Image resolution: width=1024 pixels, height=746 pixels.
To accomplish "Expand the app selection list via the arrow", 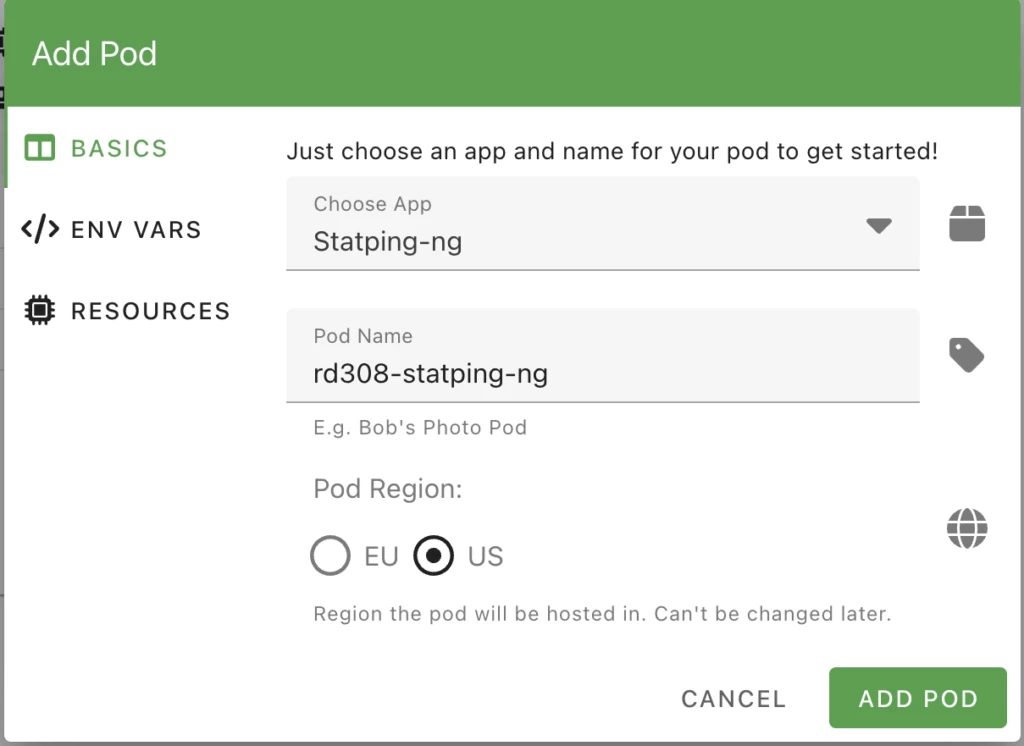I will click(x=879, y=226).
